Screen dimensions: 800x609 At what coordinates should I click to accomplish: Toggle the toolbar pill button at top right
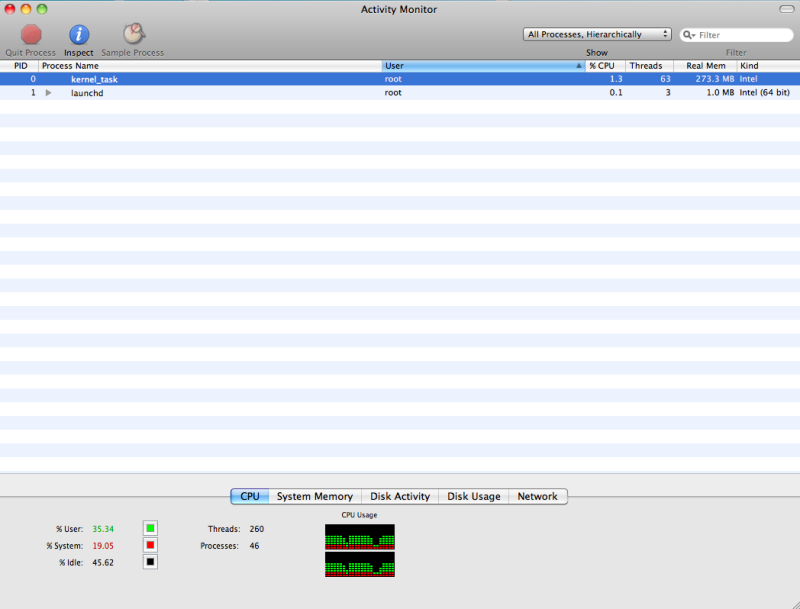(786, 9)
